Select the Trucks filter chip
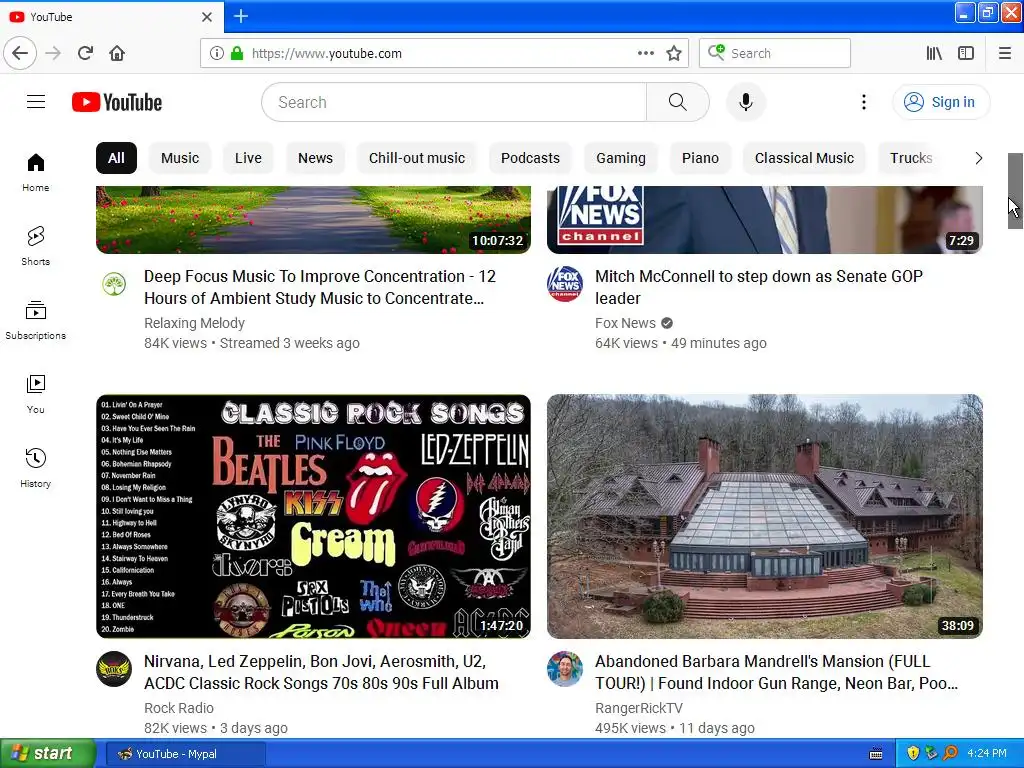 tap(911, 158)
